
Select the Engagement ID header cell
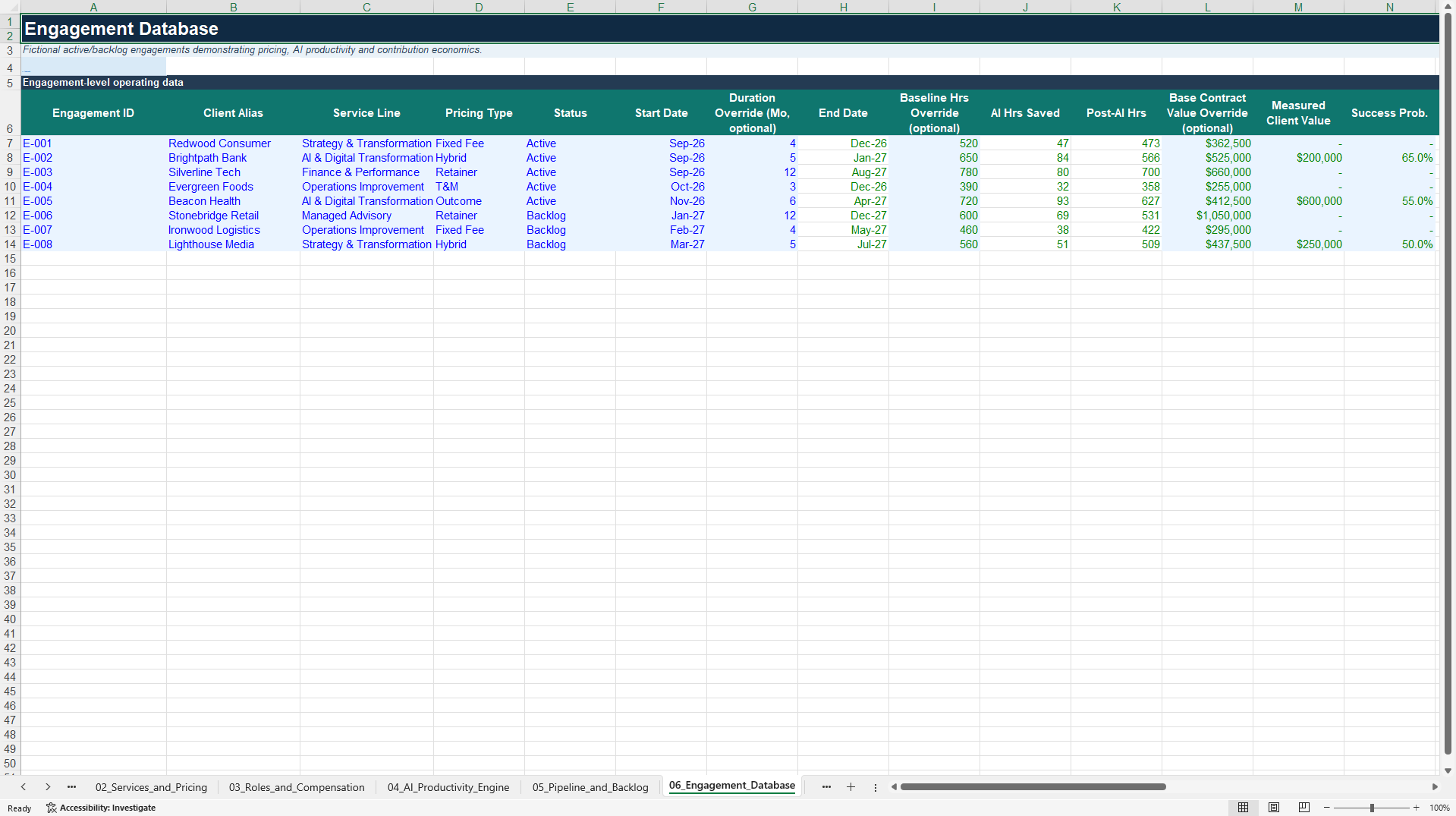point(93,113)
